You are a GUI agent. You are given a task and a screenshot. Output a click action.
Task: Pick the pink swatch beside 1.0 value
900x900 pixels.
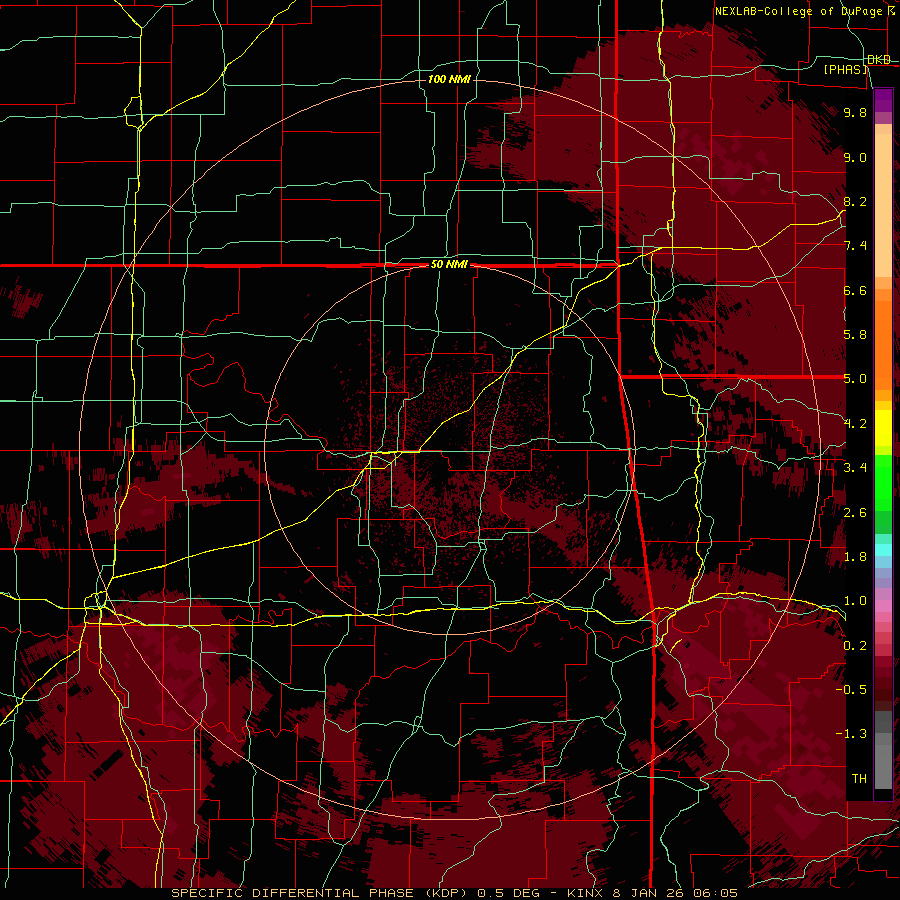[883, 604]
